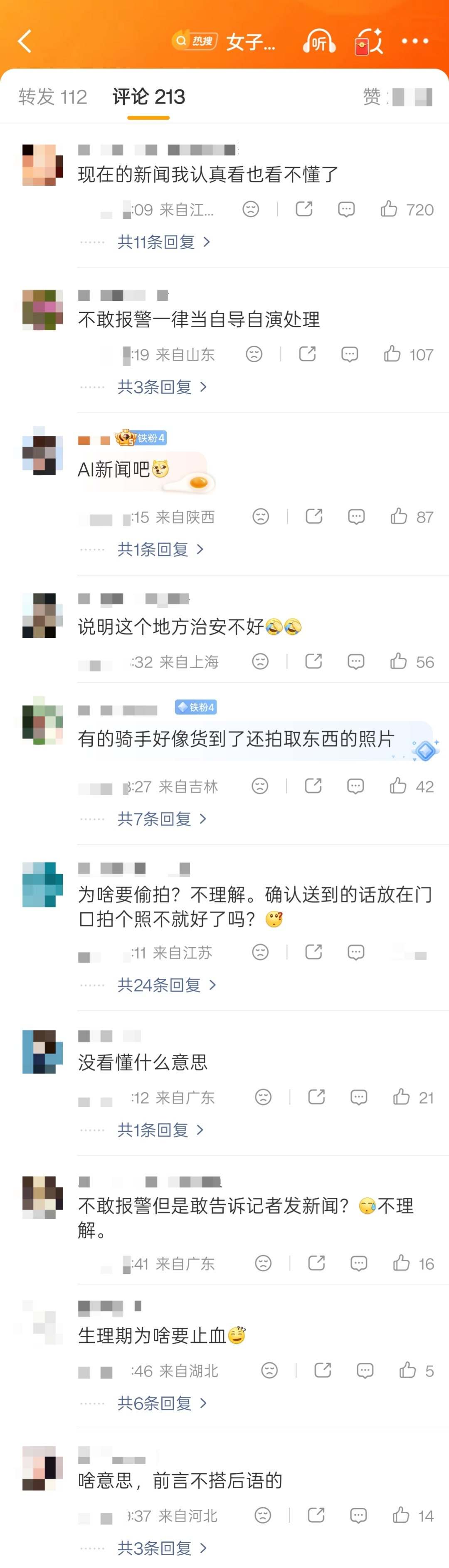Tap the emoji reaction on 上海 comment
The width and height of the screenshot is (449, 1568).
(260, 661)
